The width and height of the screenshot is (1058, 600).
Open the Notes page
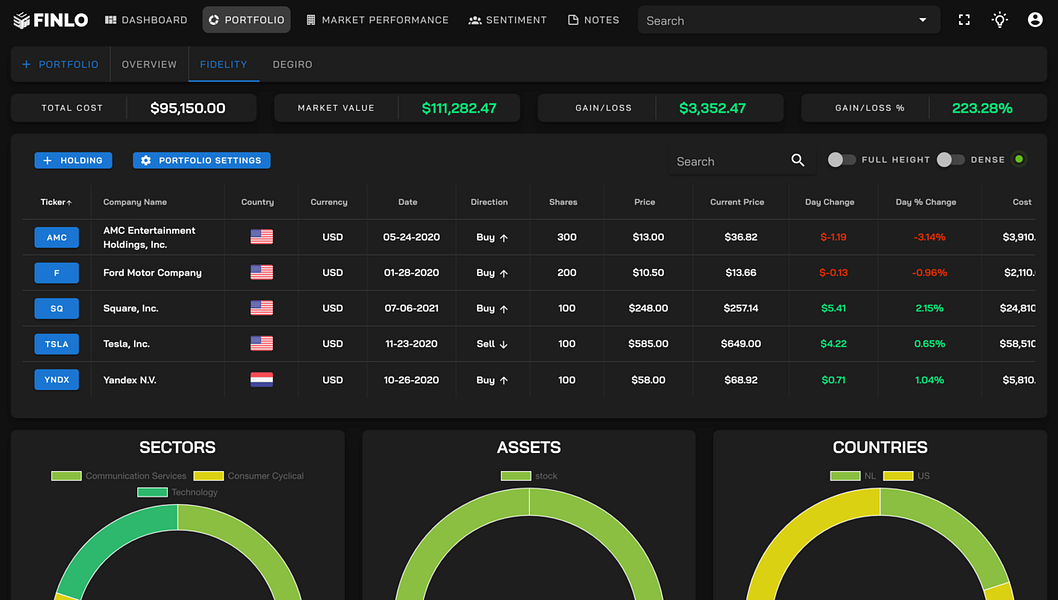pos(594,20)
